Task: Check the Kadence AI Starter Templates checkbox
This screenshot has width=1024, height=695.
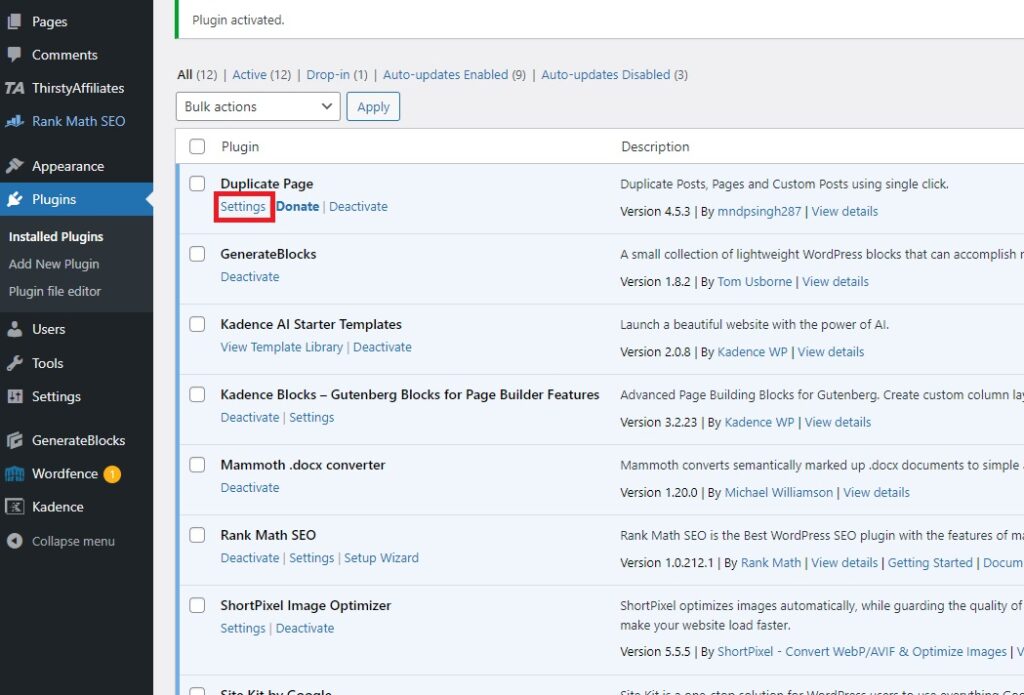Action: (x=197, y=324)
